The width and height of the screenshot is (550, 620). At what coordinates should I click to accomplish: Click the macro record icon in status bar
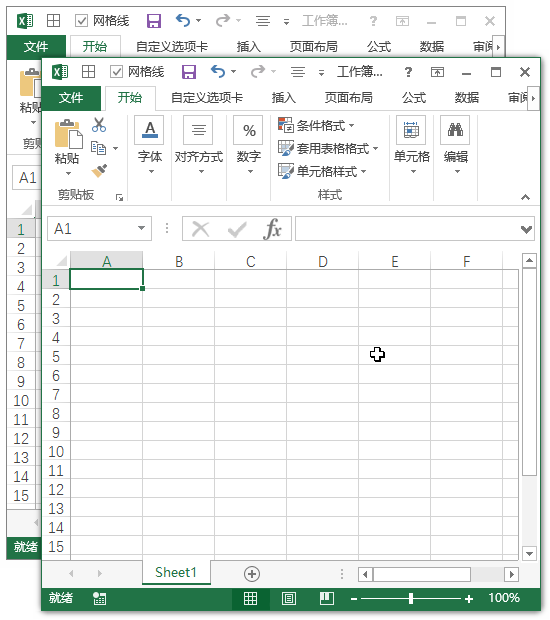point(99,599)
